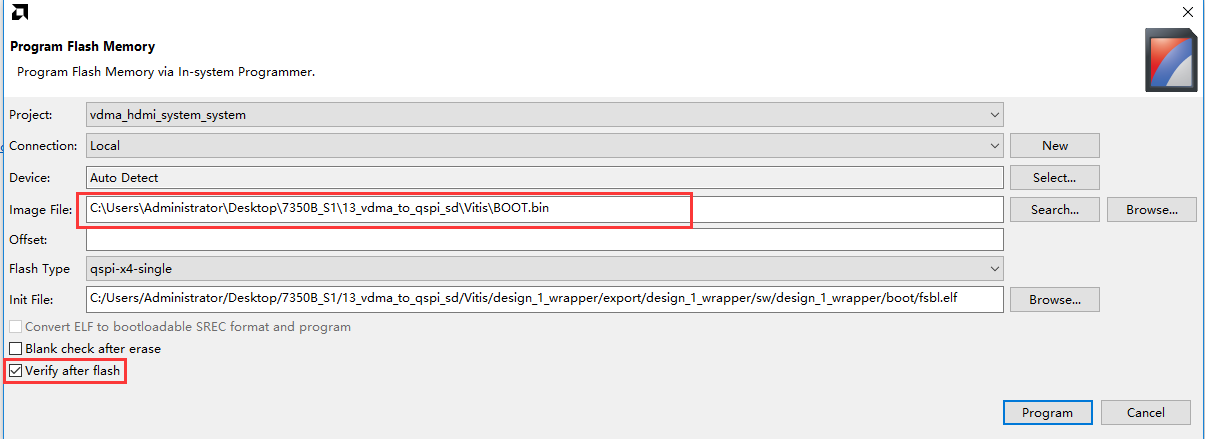The width and height of the screenshot is (1205, 439).
Task: Close the Program Flash Memory dialog
Action: click(x=1187, y=12)
